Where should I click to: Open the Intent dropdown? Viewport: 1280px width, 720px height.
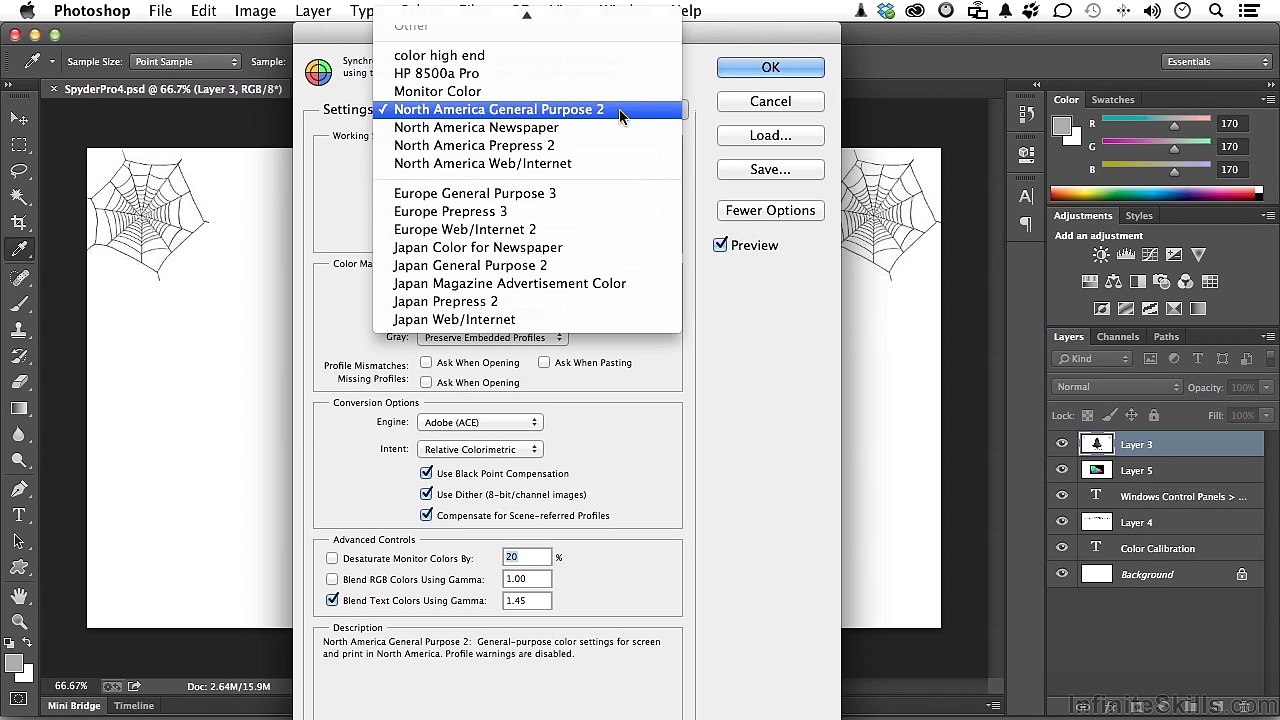point(480,449)
